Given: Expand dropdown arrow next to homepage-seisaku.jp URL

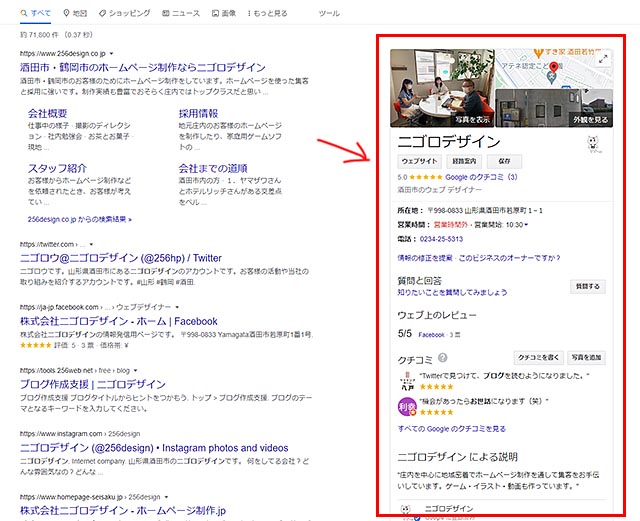Looking at the screenshot, I should pyautogui.click(x=166, y=497).
